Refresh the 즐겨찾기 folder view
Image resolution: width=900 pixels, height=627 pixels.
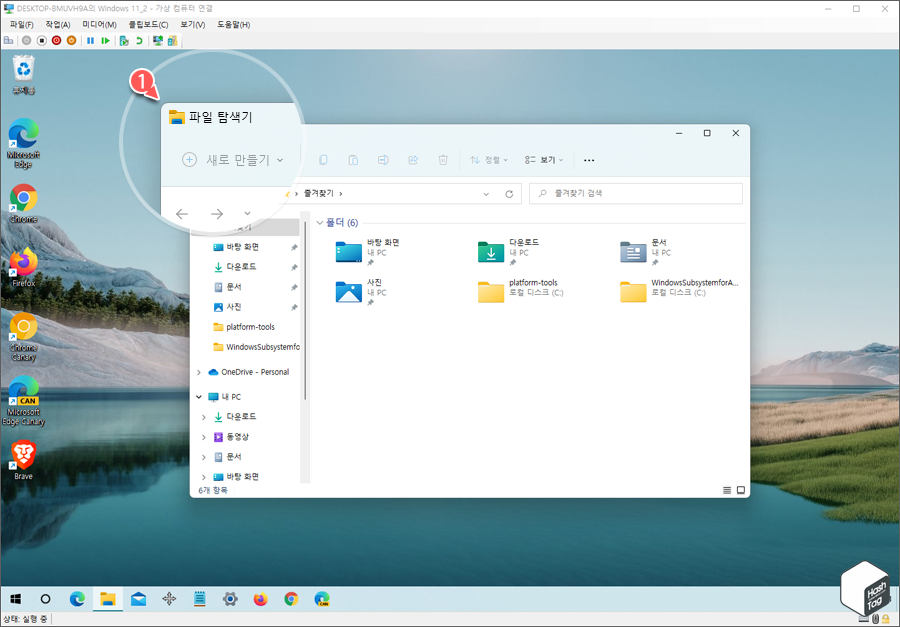[509, 194]
